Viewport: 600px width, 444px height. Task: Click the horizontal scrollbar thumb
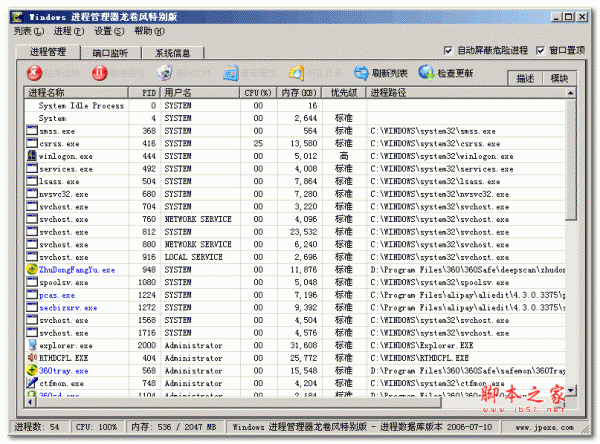tap(238, 402)
